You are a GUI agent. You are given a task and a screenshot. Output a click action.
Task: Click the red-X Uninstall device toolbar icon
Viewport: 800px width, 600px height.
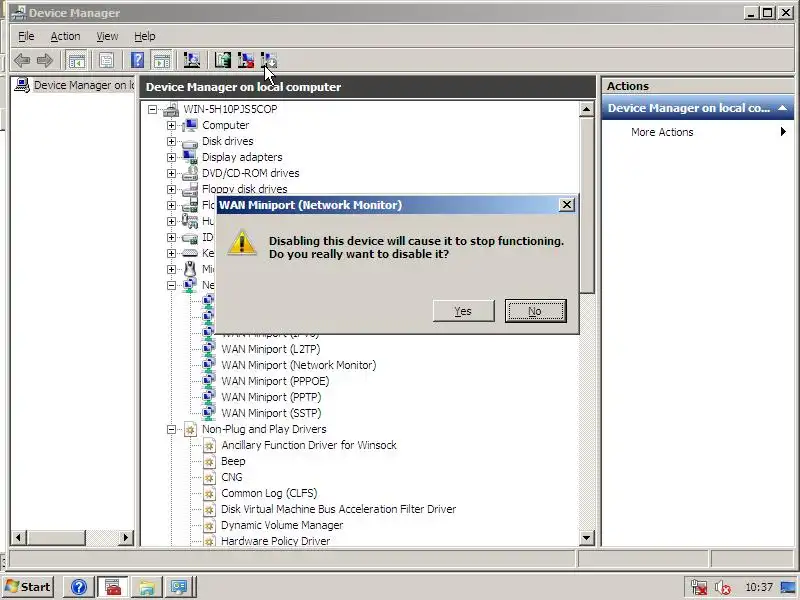(x=245, y=61)
